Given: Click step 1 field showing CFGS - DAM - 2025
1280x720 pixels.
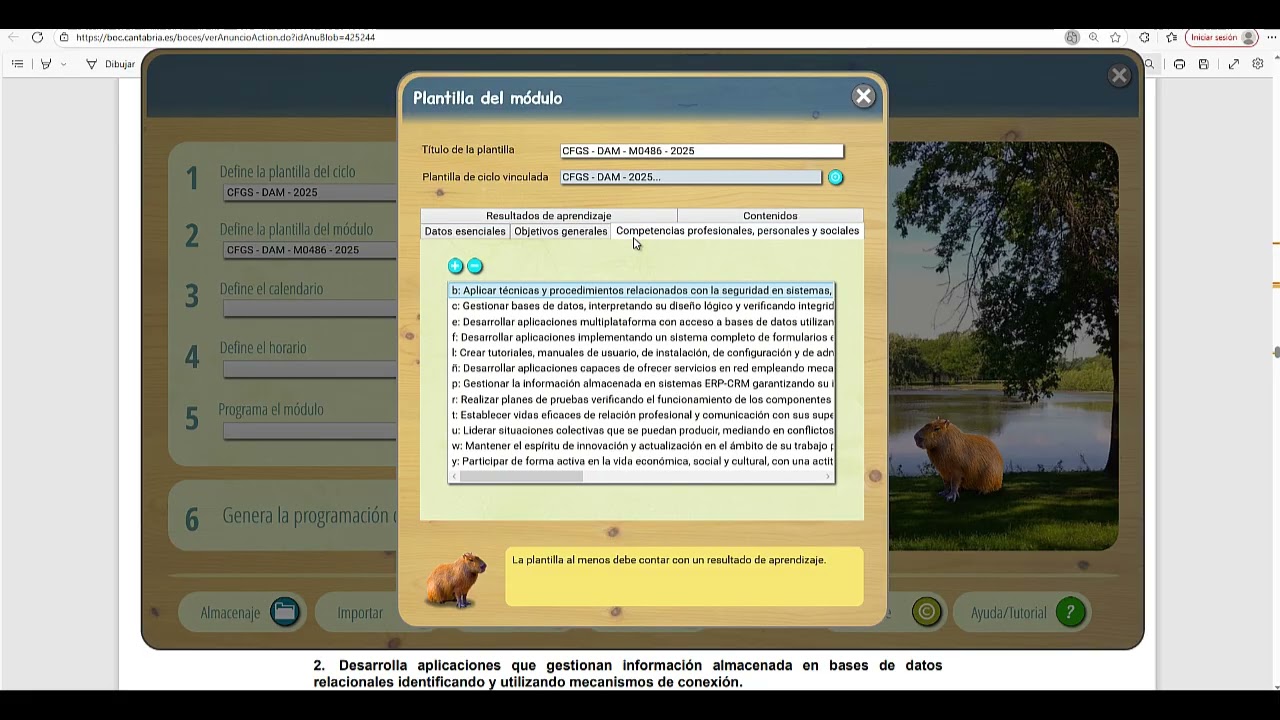Looking at the screenshot, I should pyautogui.click(x=310, y=192).
